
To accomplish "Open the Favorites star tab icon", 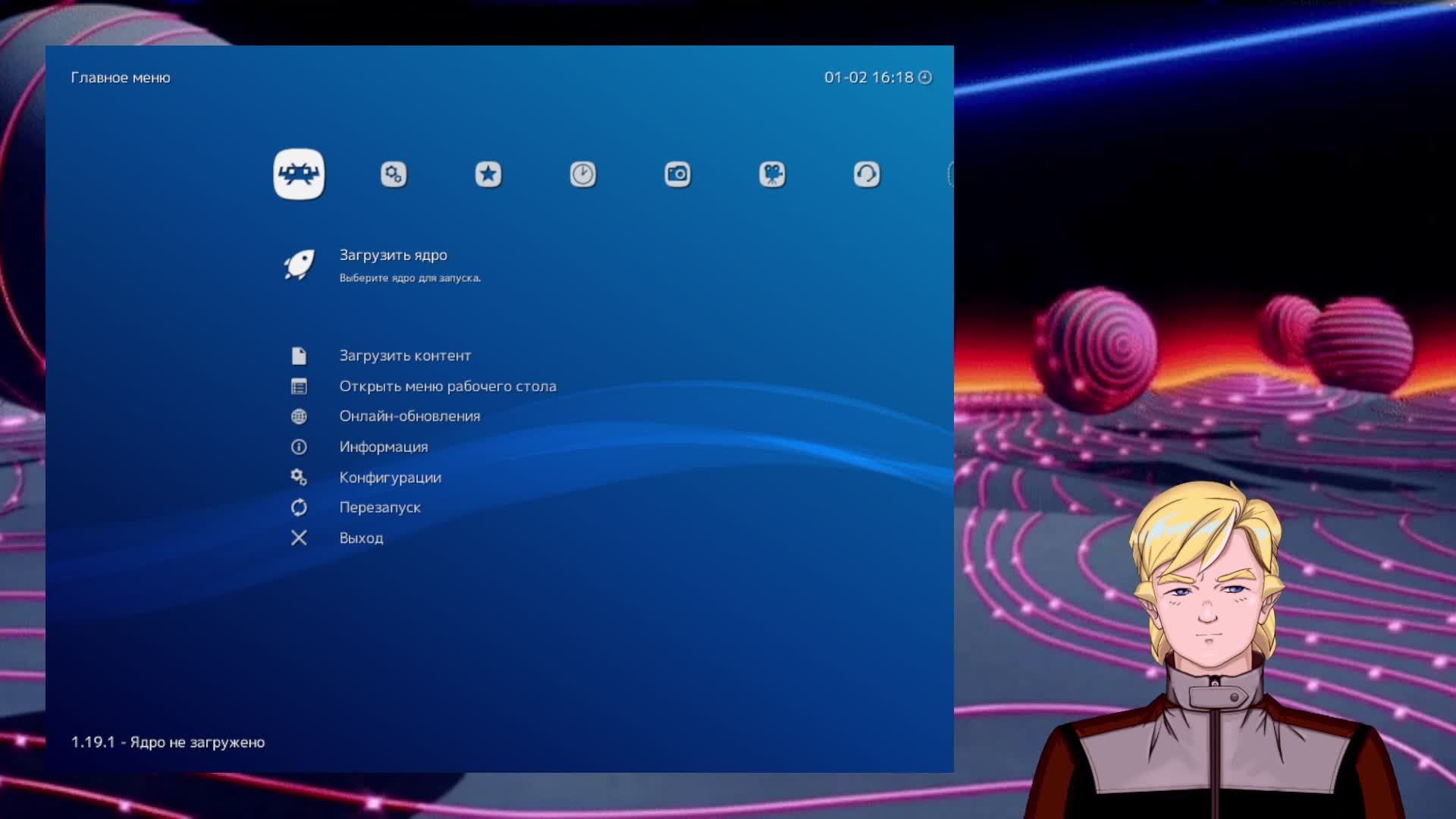I will (x=488, y=174).
